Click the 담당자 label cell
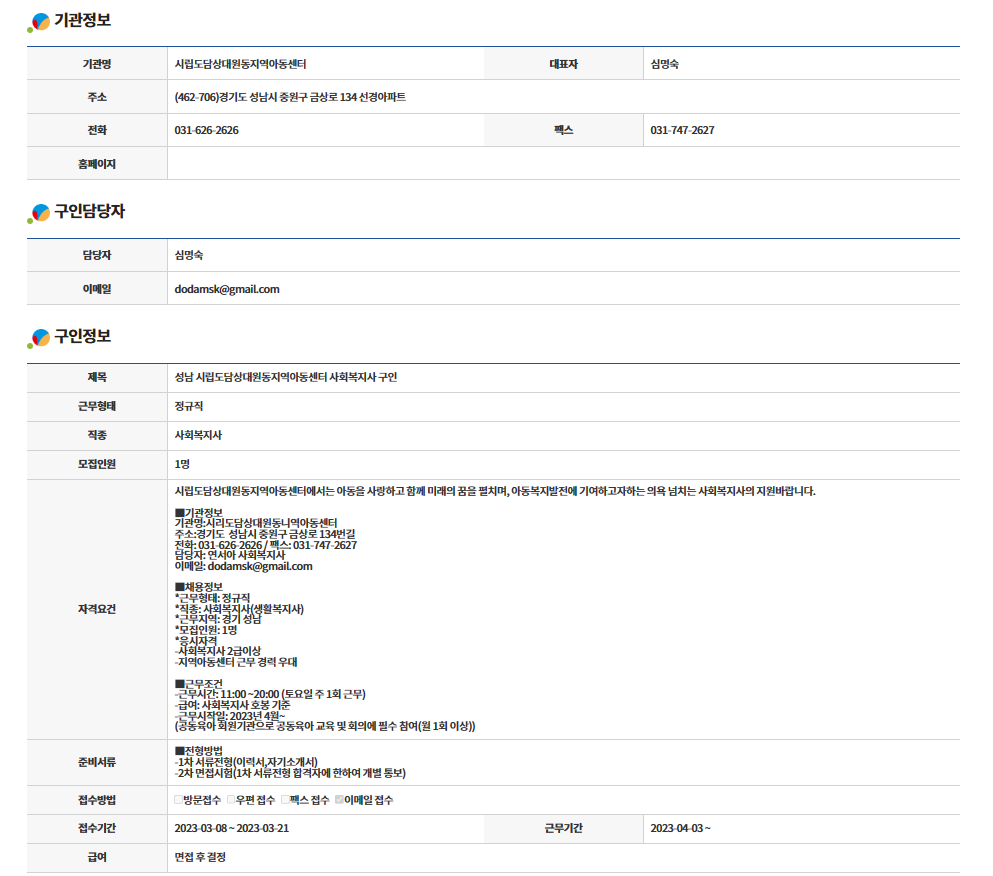 (97, 255)
